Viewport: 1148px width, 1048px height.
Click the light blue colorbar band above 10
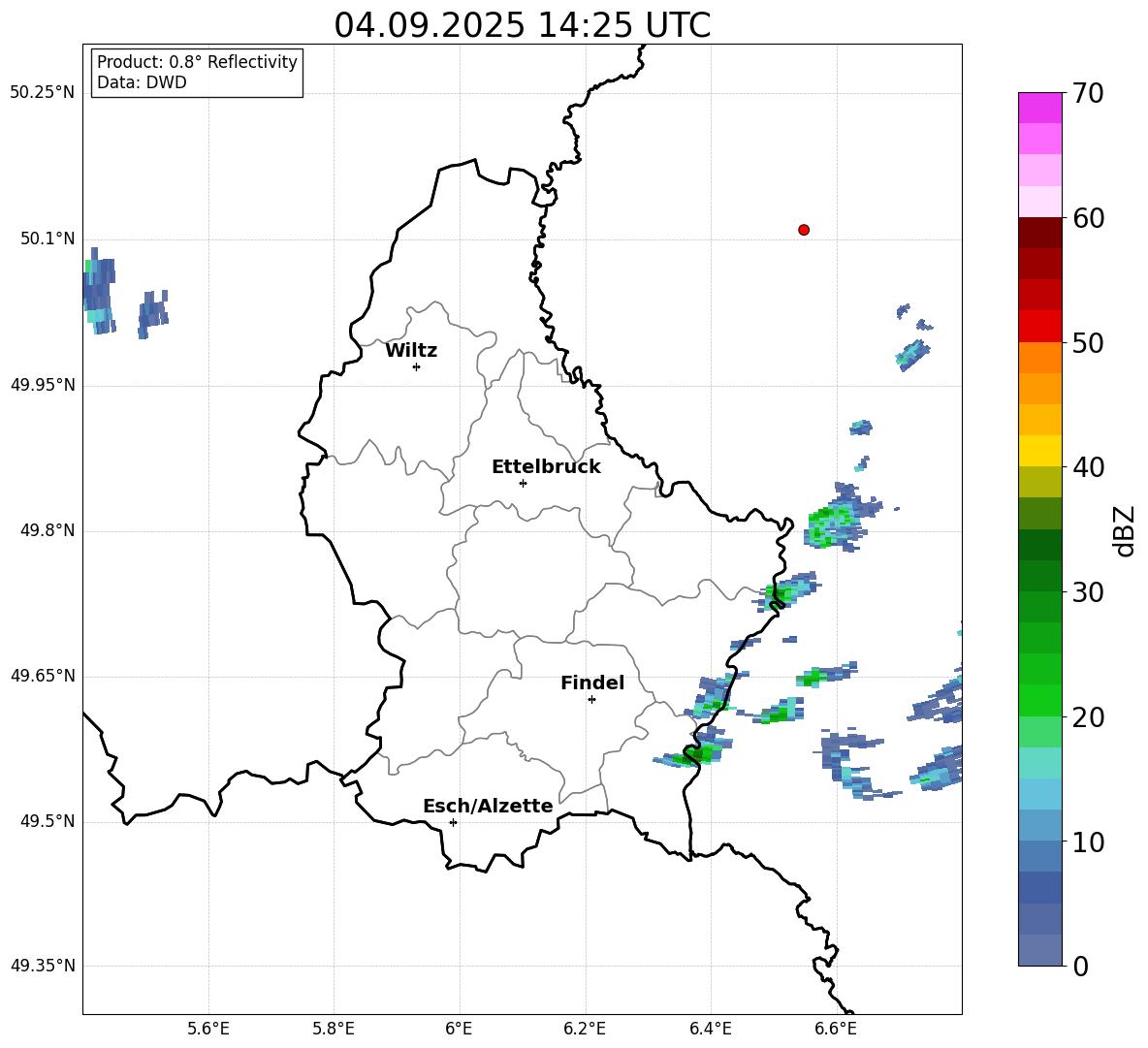coord(1039,794)
